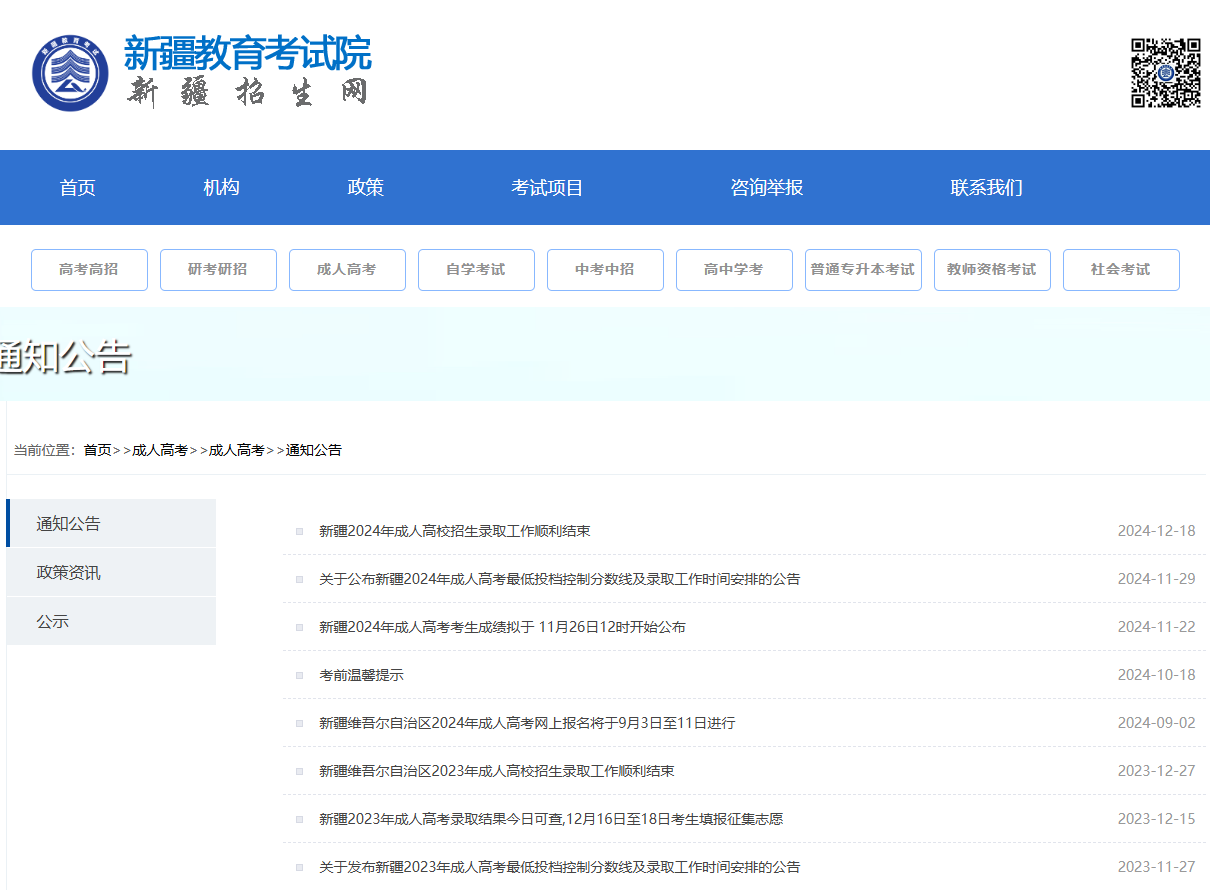Click the Xinjiang Education Examination Institute logo emblem
The height and width of the screenshot is (890, 1210).
point(70,74)
